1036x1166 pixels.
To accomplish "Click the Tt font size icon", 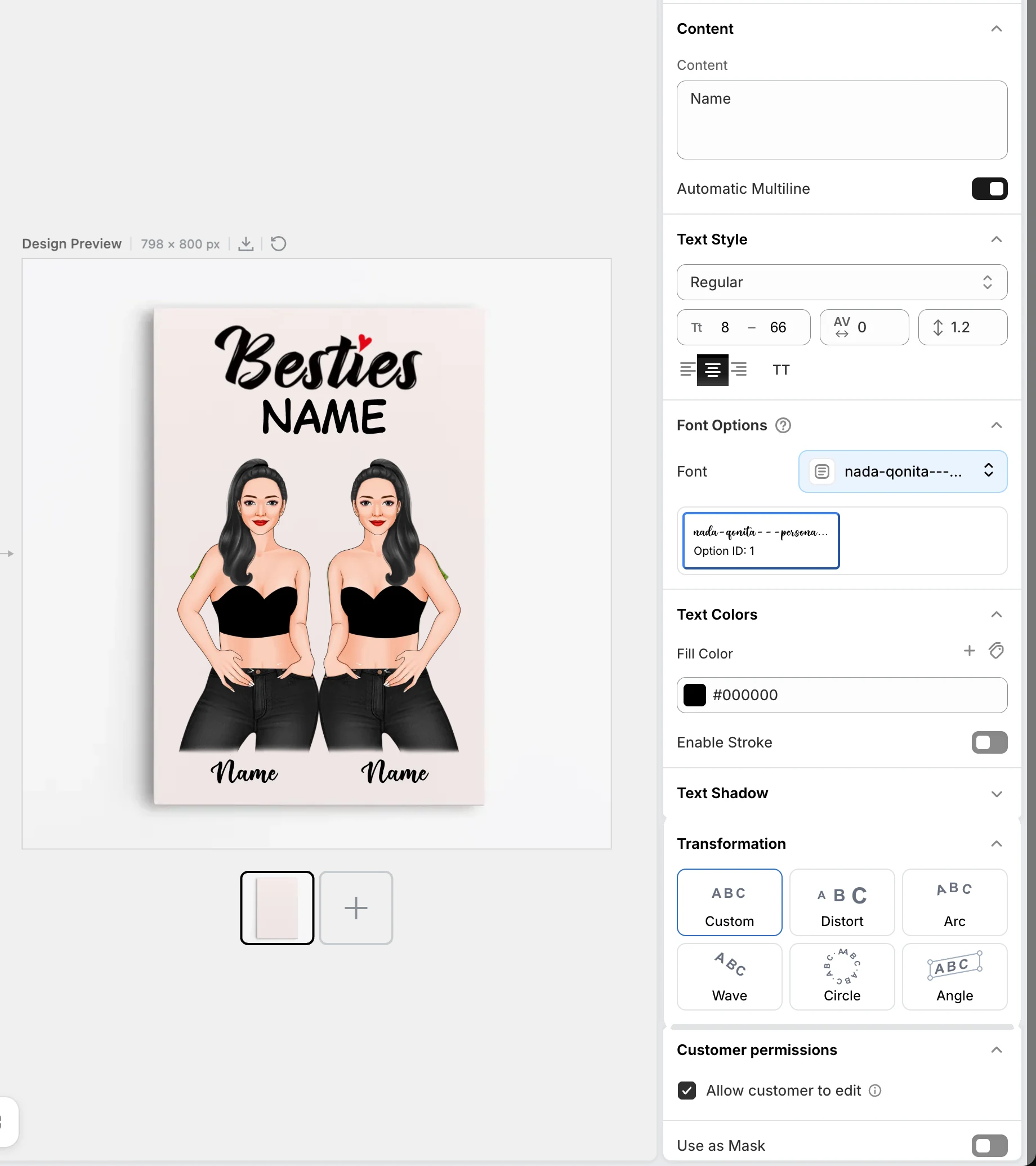I will point(696,327).
